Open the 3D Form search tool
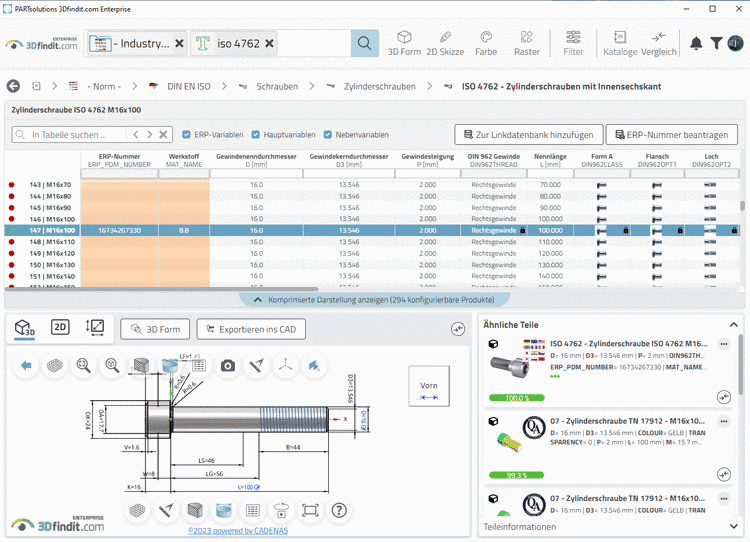Screen dimensions: 750x542 (x=404, y=43)
